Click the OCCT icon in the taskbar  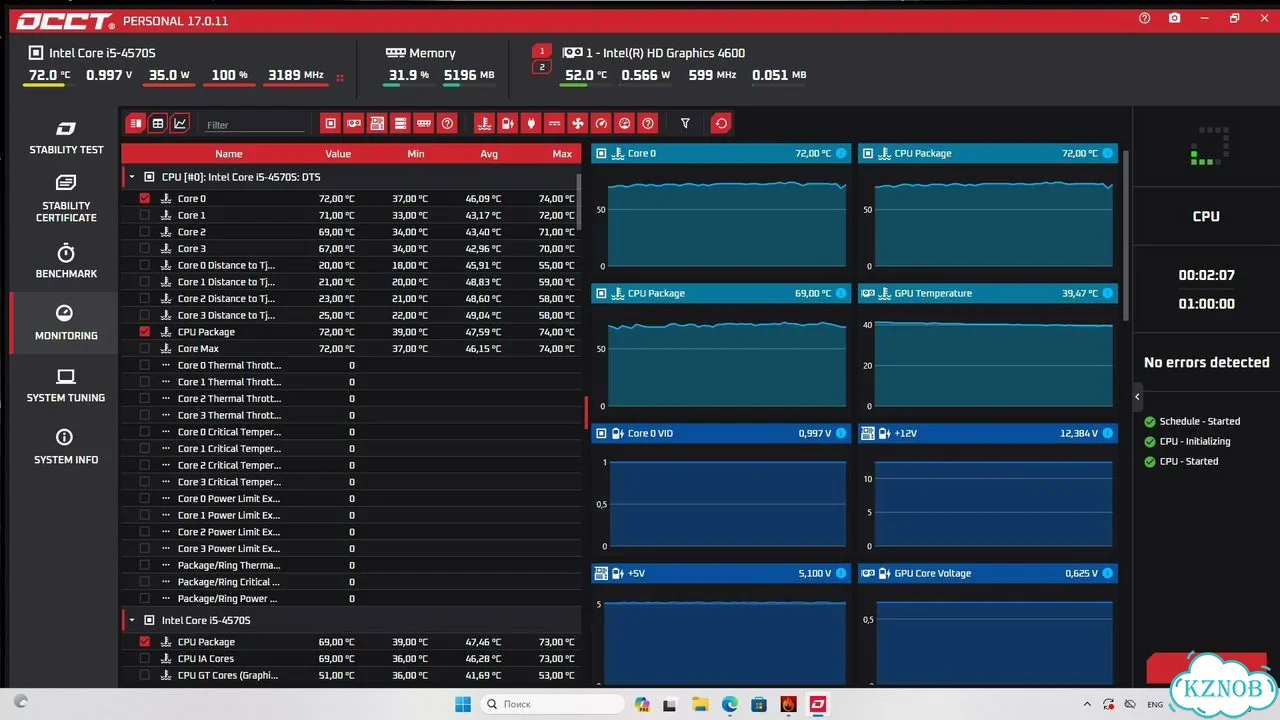(818, 704)
